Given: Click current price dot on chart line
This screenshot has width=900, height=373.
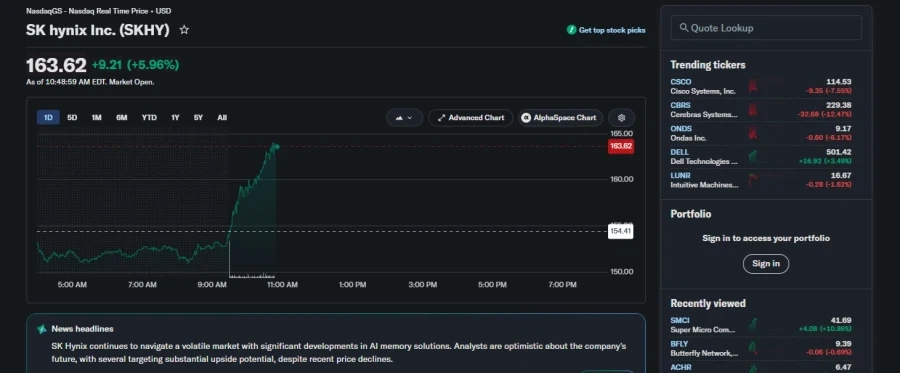Looking at the screenshot, I should [277, 146].
